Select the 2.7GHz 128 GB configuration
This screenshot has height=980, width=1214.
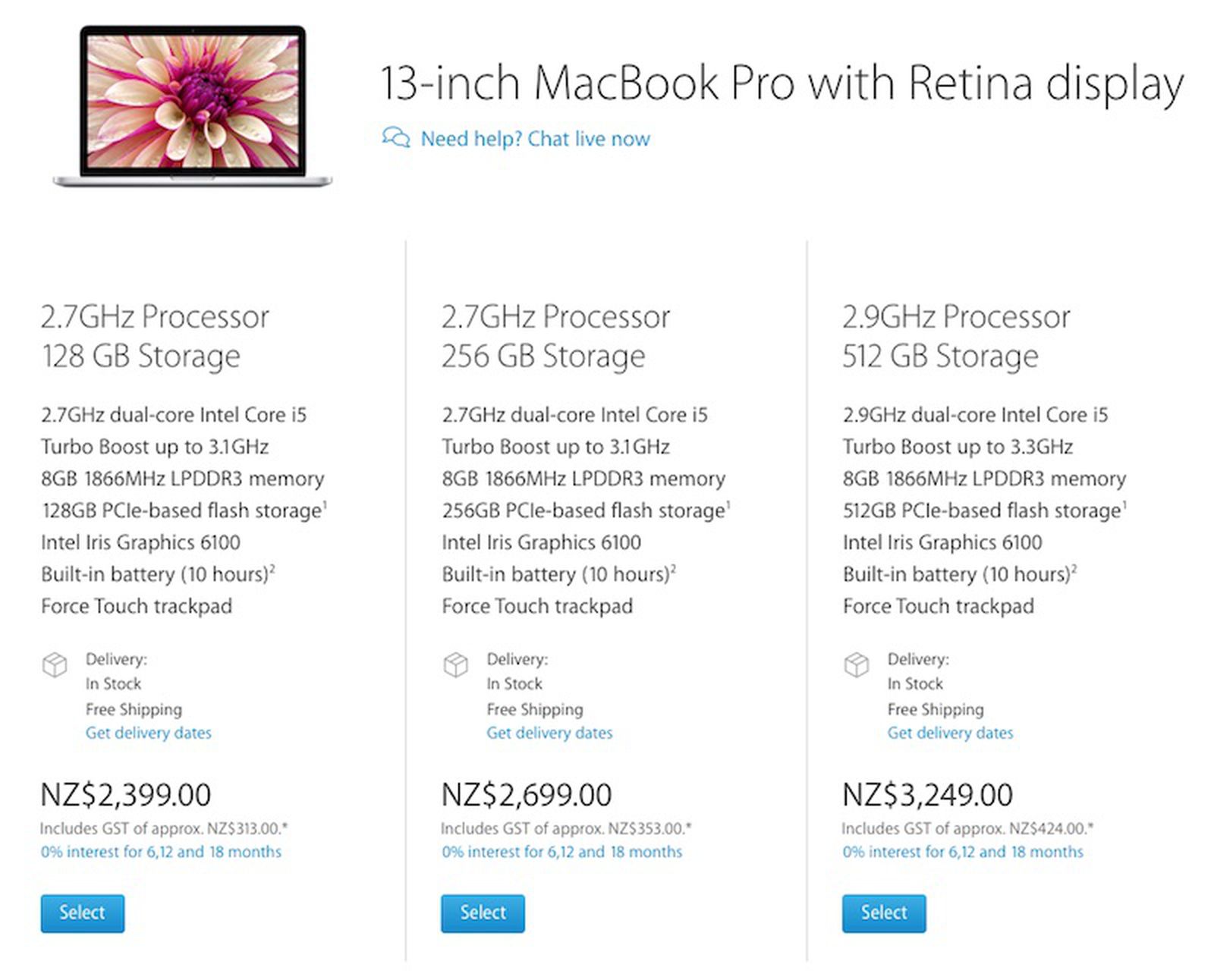click(x=82, y=912)
